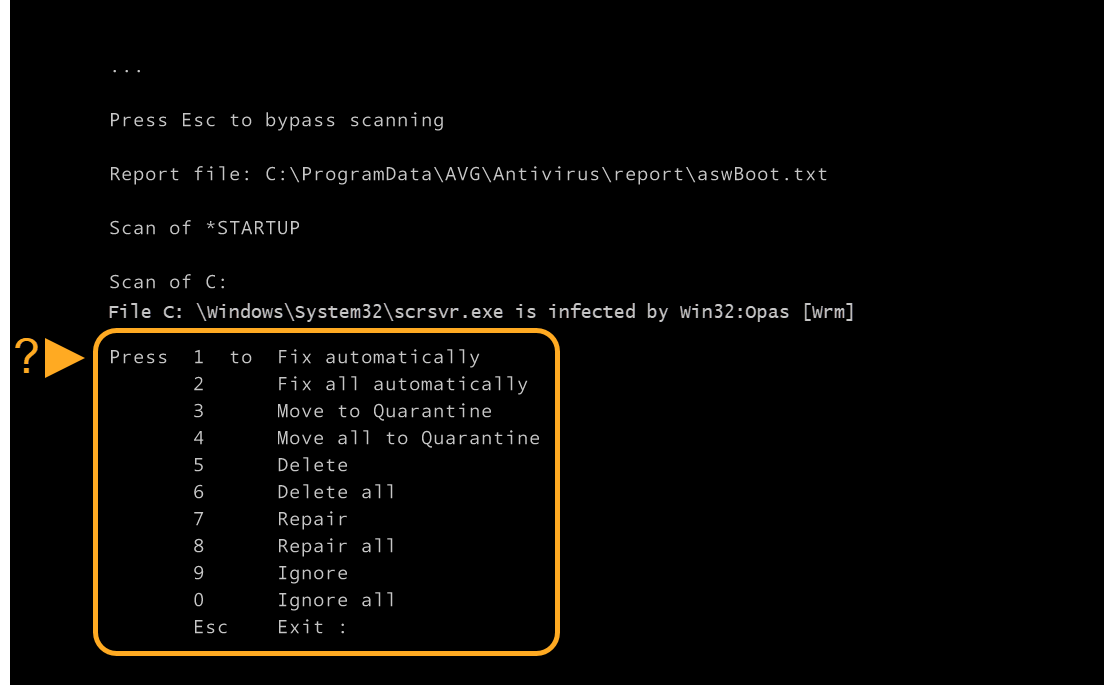
Task: Choose the "Ignore all" option
Action: [x=336, y=600]
